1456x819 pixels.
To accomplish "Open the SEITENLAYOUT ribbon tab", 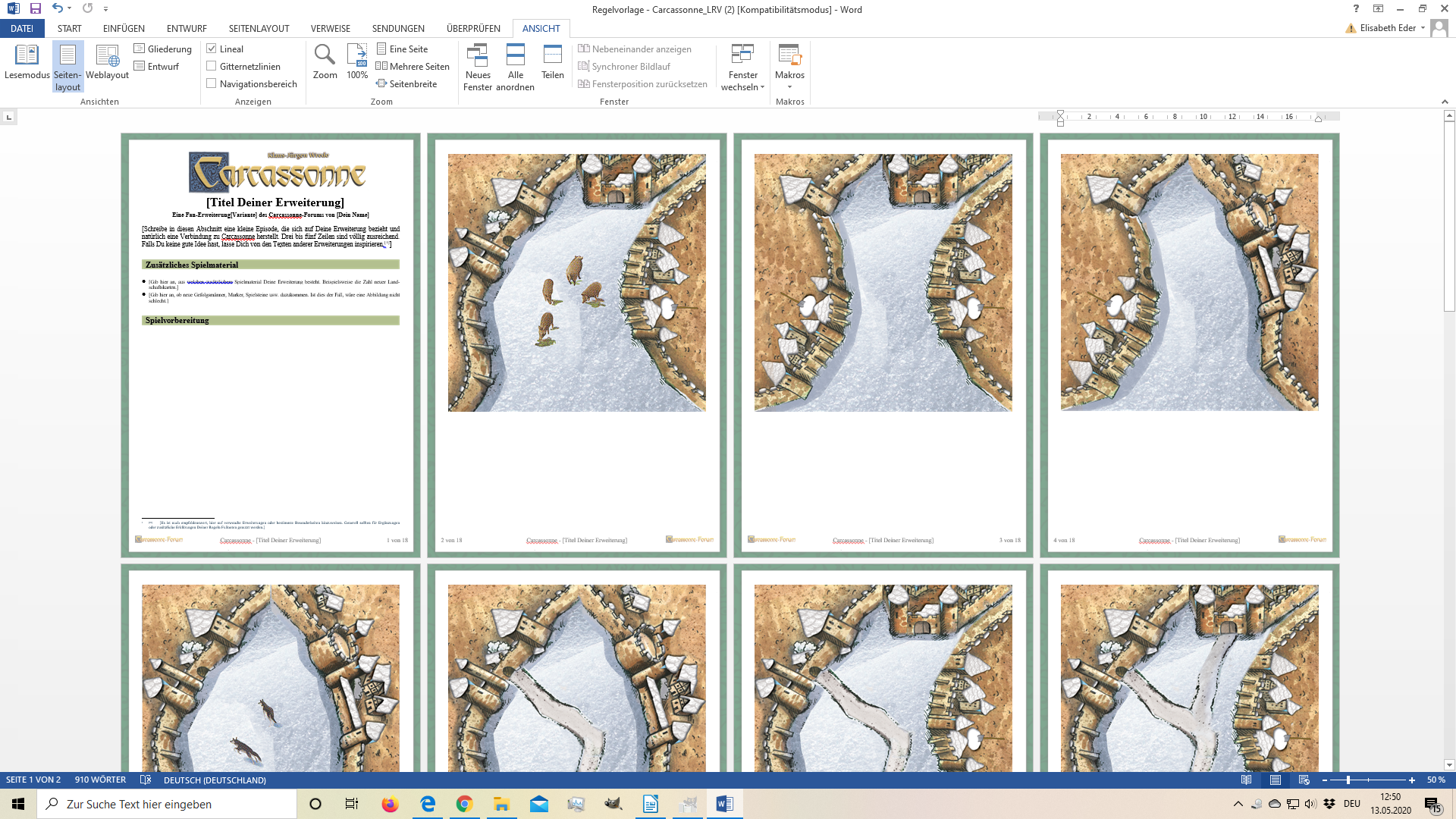I will click(x=259, y=28).
